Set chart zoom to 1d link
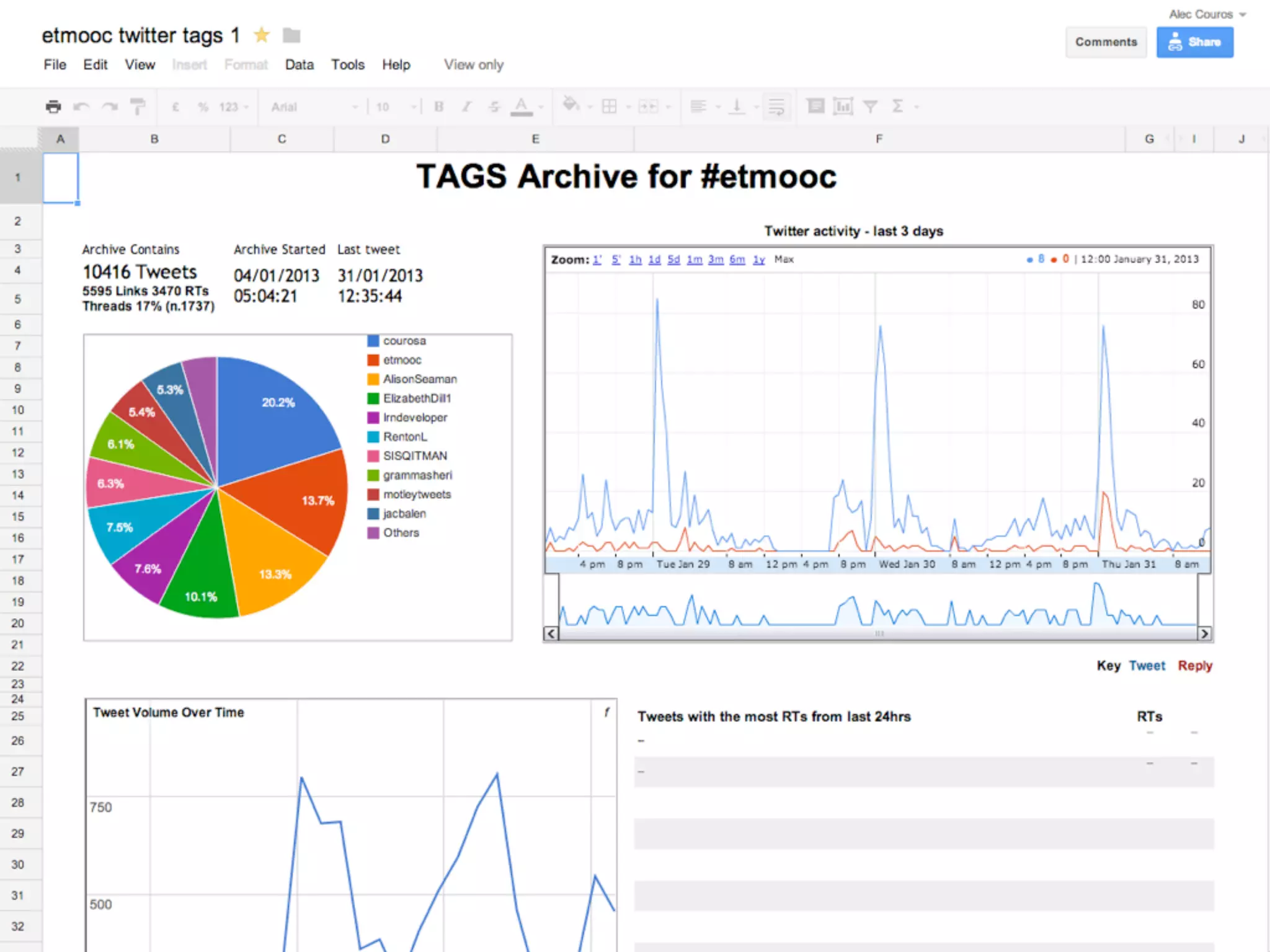1270x952 pixels. point(654,260)
